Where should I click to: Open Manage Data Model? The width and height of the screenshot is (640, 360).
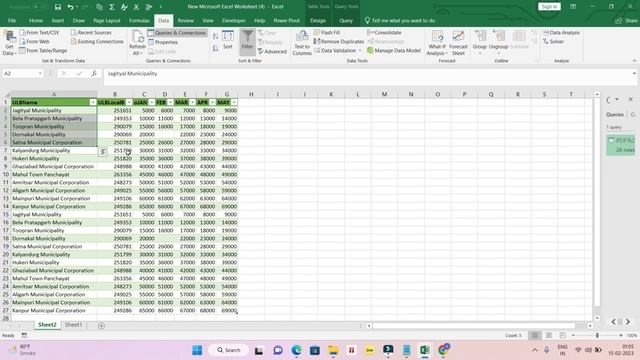click(x=393, y=51)
